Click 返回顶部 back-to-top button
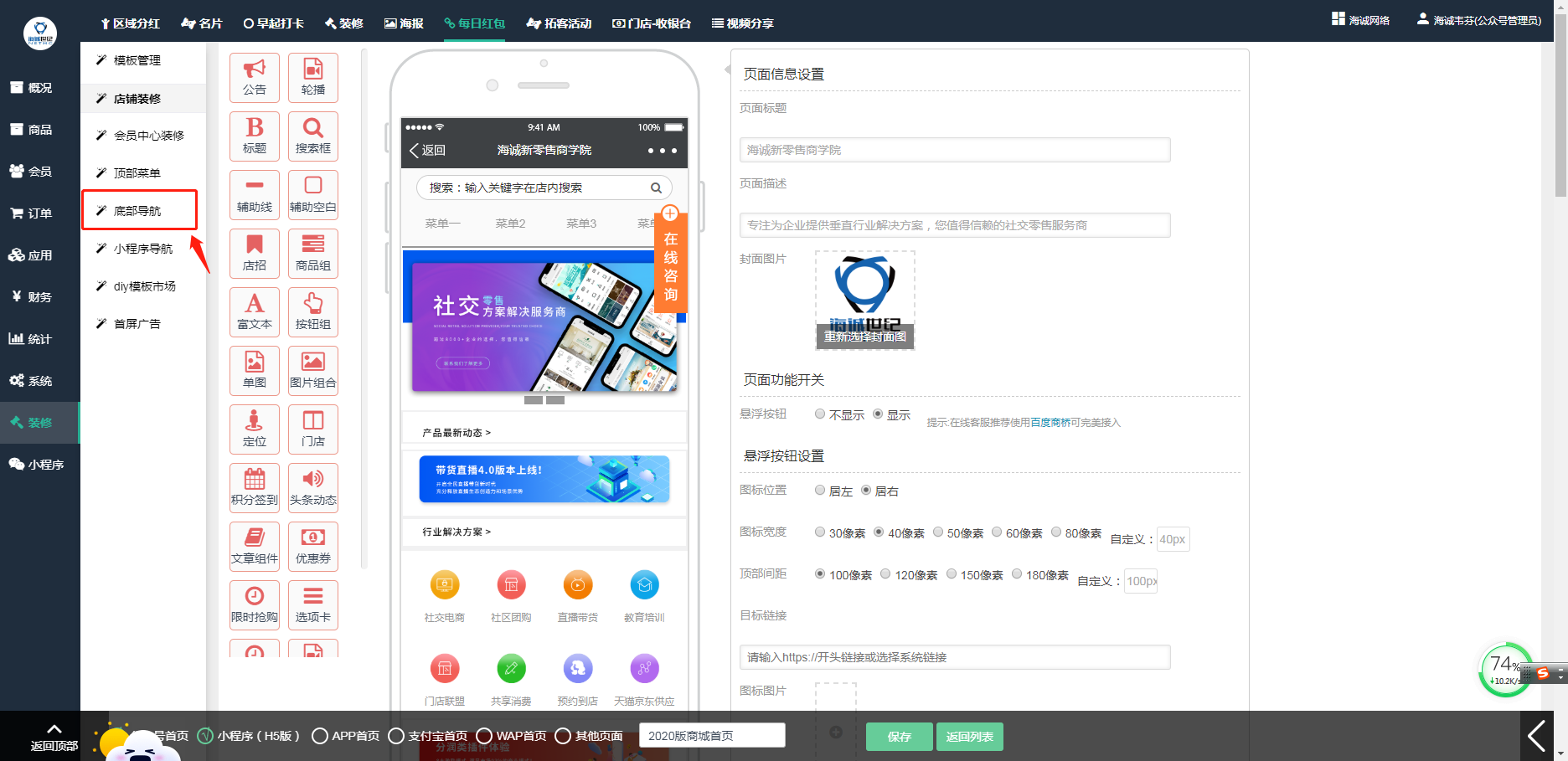1568x761 pixels. (54, 737)
